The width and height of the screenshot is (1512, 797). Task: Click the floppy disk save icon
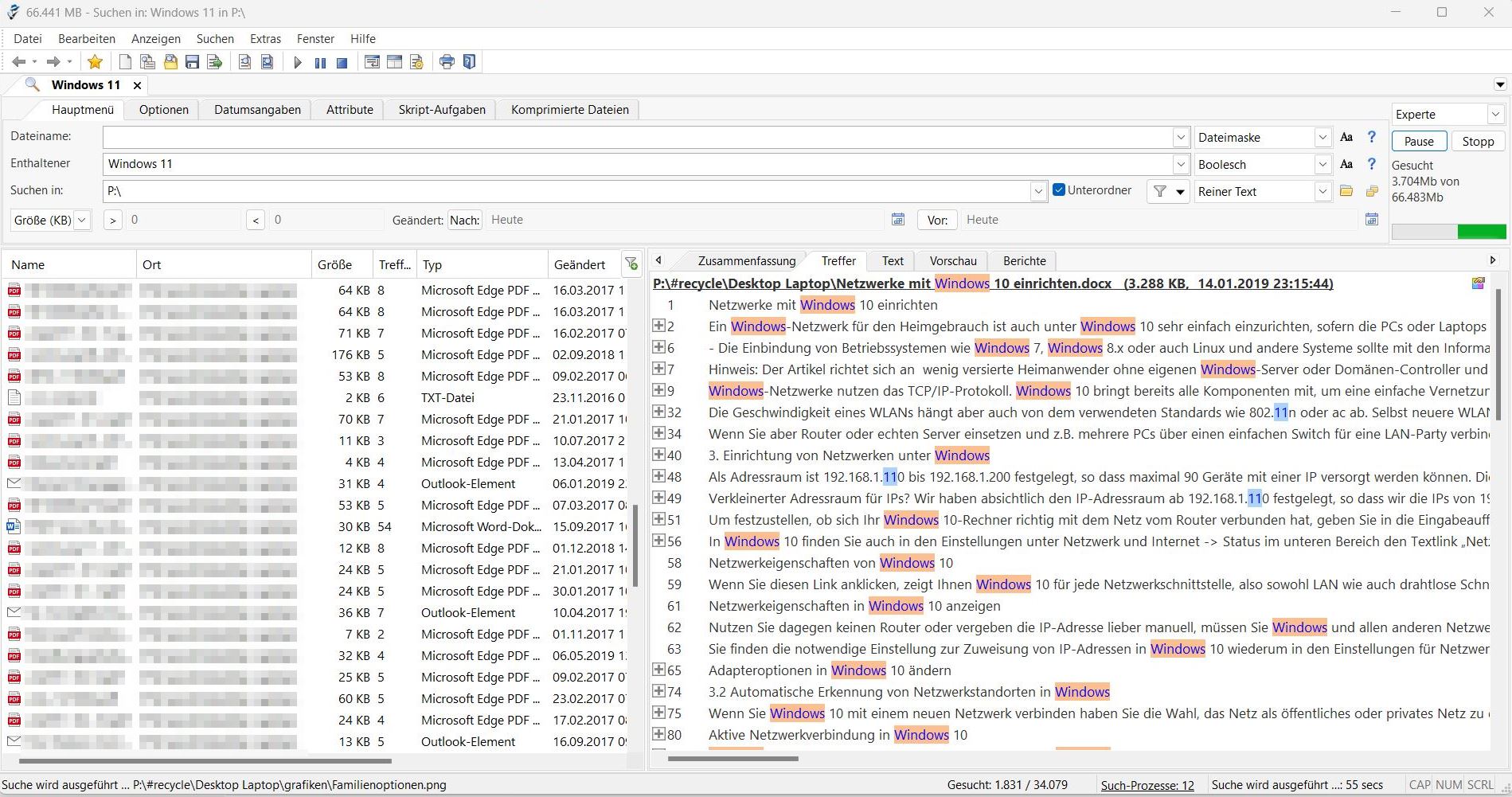coord(192,62)
